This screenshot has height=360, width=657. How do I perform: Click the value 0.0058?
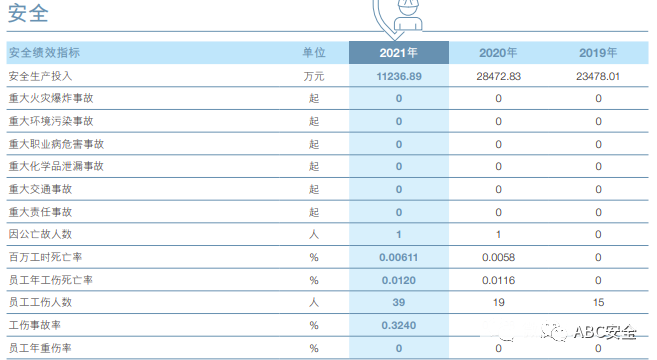tap(498, 257)
